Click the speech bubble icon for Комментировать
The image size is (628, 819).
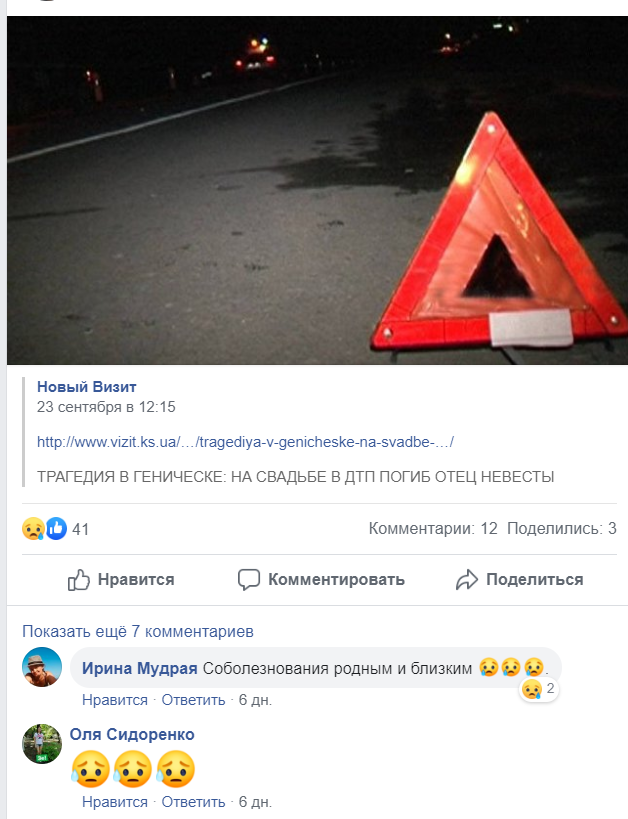(249, 580)
